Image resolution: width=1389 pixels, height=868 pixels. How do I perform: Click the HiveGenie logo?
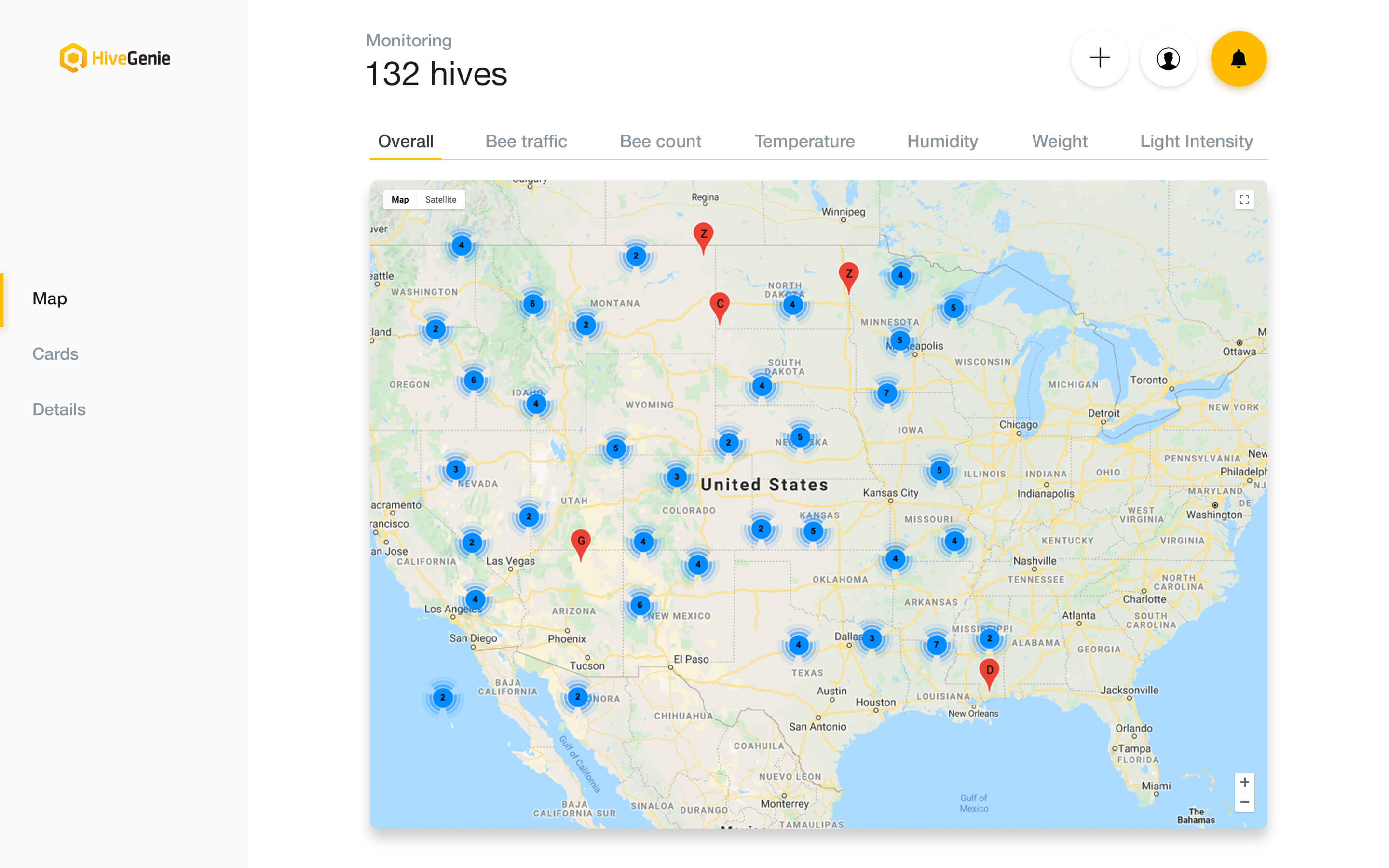pos(114,57)
